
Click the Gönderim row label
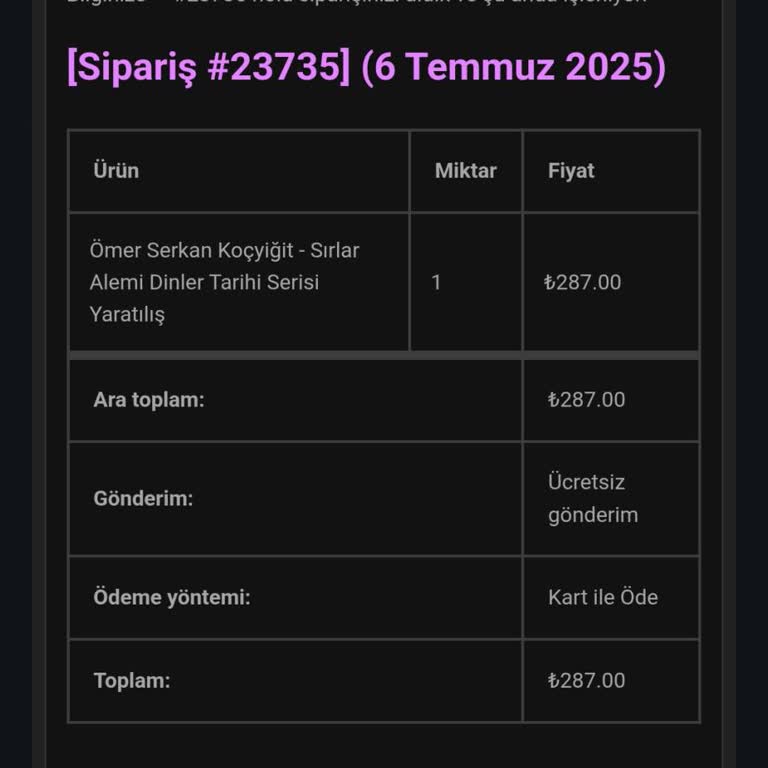(143, 498)
